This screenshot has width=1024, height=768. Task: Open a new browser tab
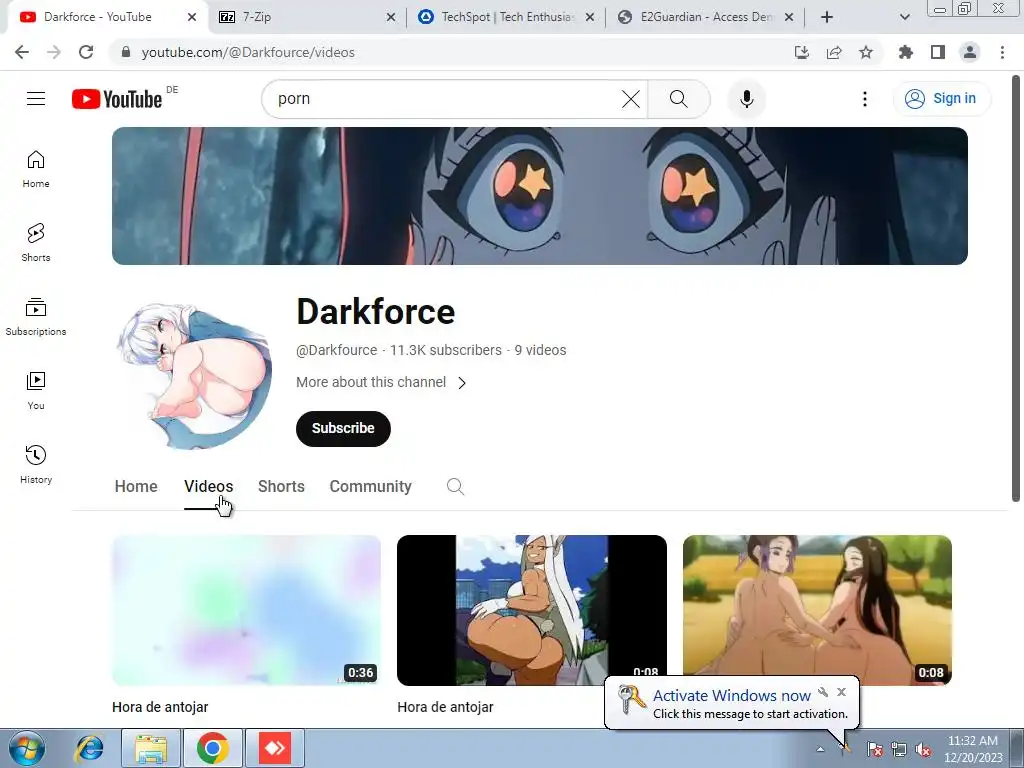(827, 17)
